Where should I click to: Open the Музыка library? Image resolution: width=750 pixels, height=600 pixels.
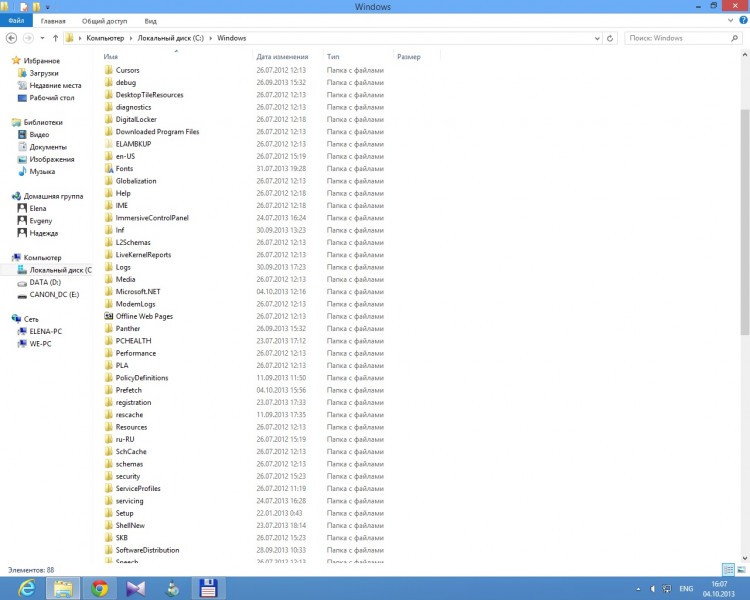(42, 171)
